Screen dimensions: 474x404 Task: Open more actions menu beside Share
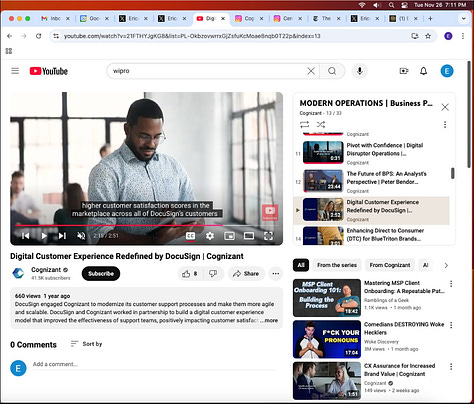tap(276, 274)
